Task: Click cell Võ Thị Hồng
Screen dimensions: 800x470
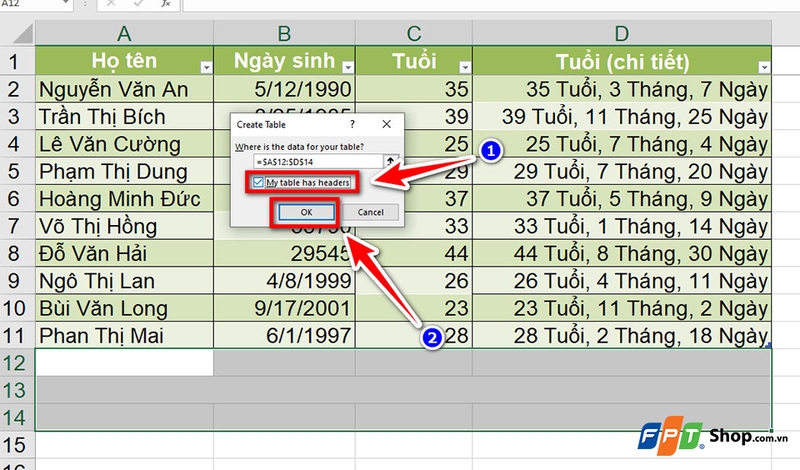Action: pos(124,226)
